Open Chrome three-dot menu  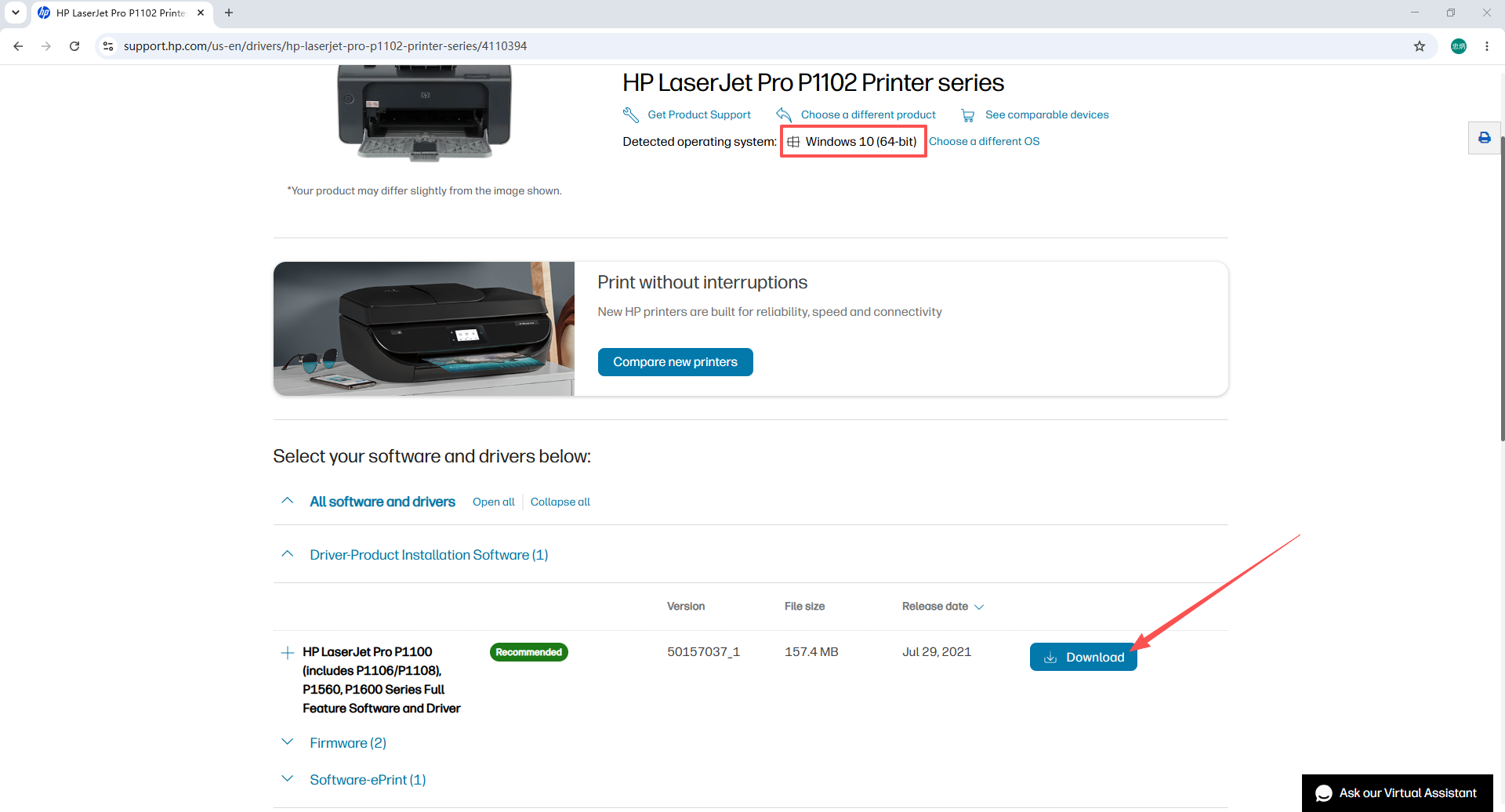pyautogui.click(x=1487, y=46)
